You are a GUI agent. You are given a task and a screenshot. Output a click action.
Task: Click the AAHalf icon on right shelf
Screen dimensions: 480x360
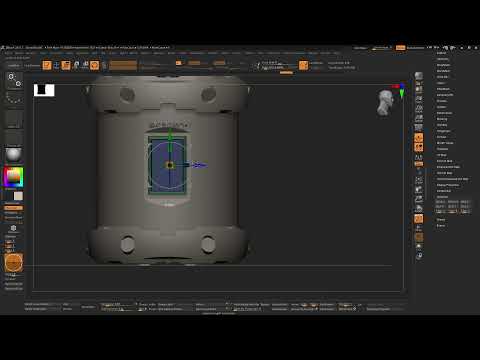(x=419, y=118)
